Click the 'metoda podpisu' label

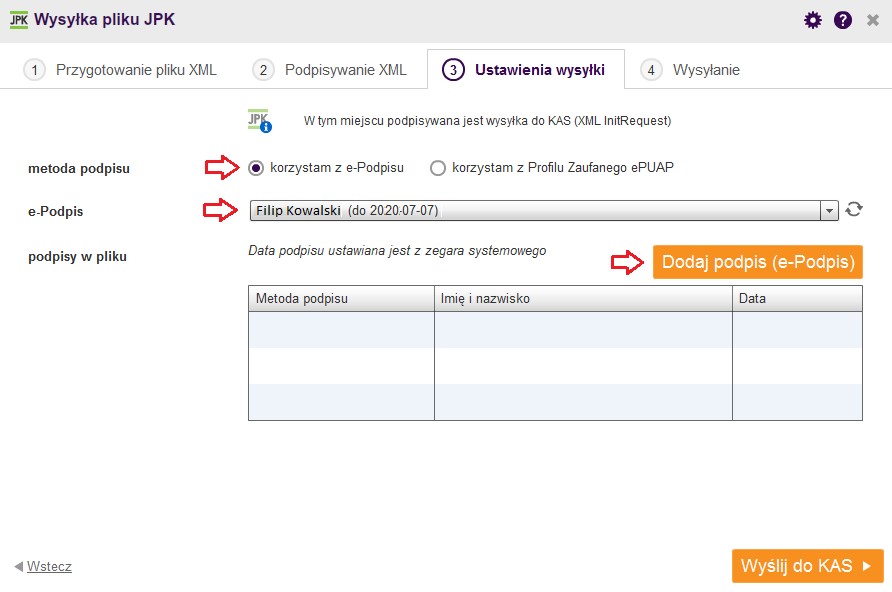tap(79, 169)
